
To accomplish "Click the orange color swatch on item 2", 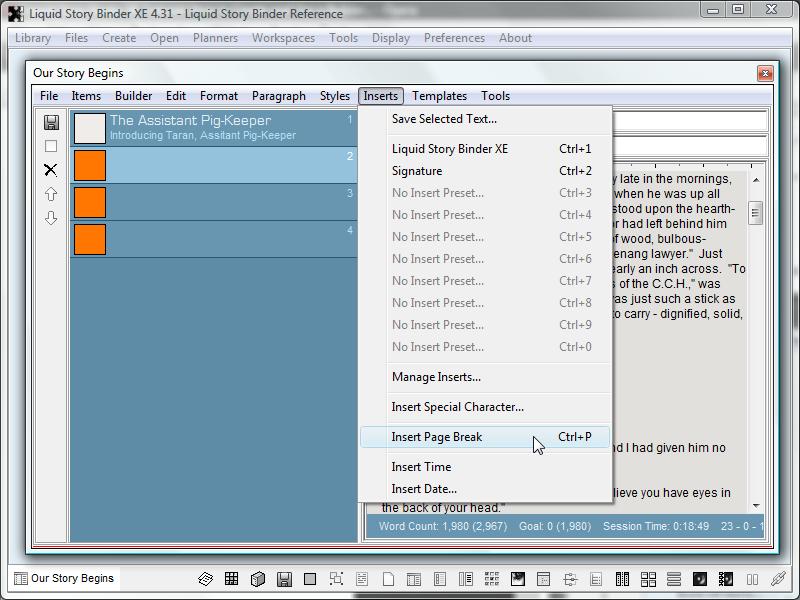I will (x=90, y=165).
